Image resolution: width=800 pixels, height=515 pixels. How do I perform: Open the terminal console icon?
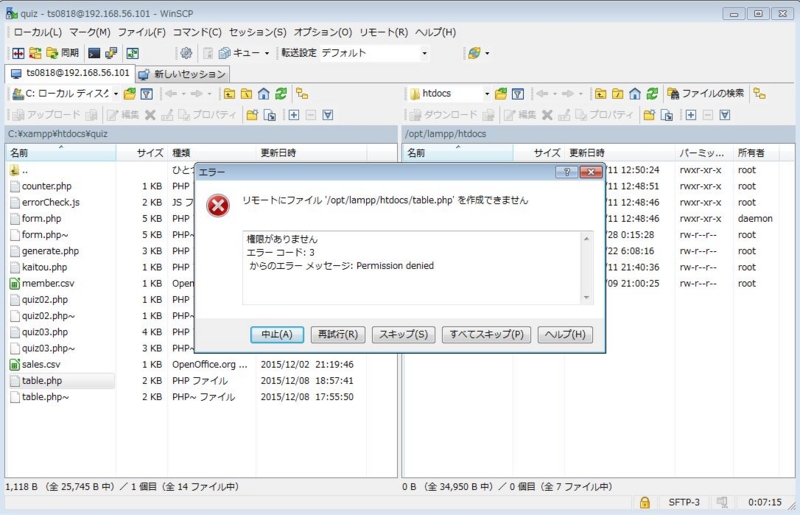pyautogui.click(x=94, y=53)
